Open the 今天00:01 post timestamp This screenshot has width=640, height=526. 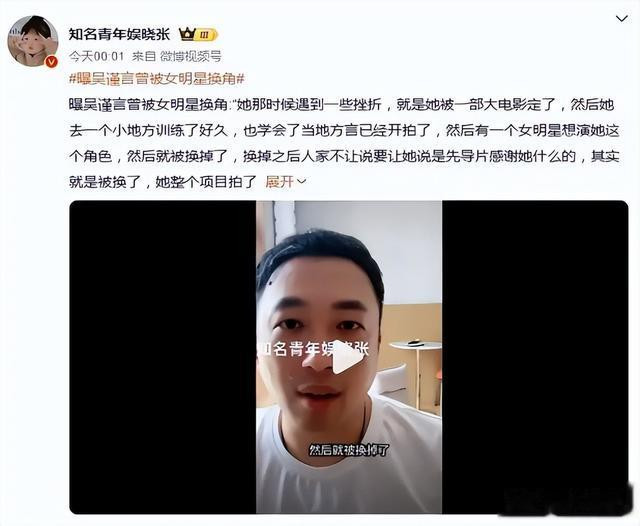pos(96,56)
